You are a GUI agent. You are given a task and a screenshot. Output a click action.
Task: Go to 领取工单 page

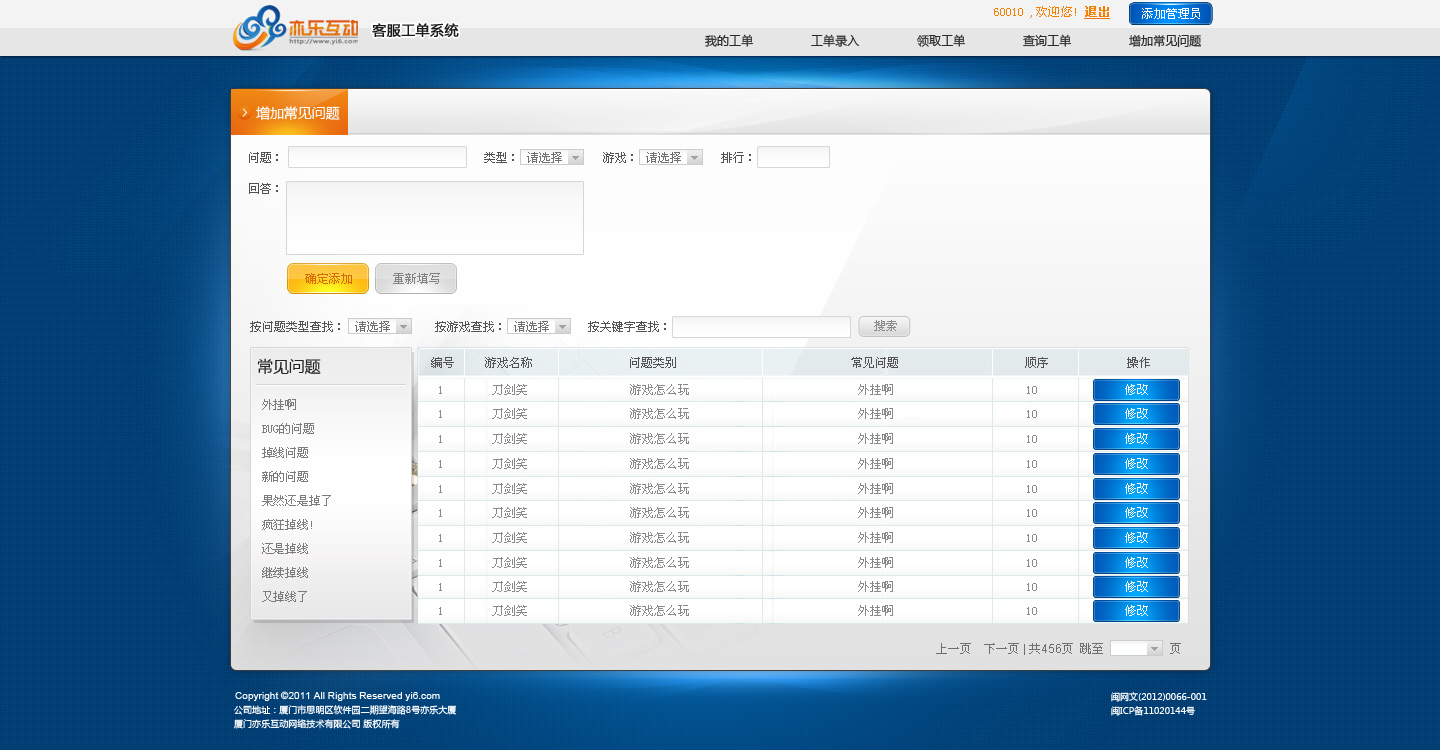coord(941,41)
